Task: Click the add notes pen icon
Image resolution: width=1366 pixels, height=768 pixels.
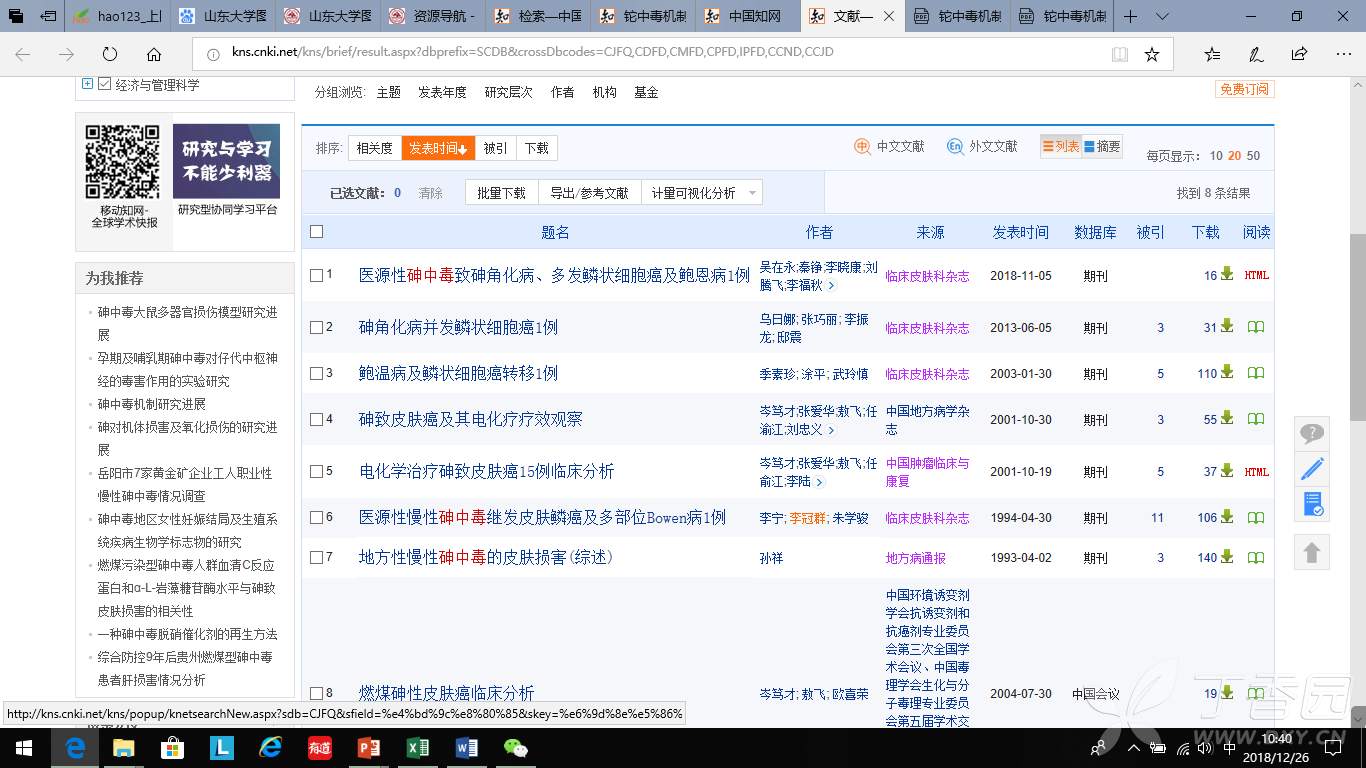Action: pyautogui.click(x=1256, y=53)
